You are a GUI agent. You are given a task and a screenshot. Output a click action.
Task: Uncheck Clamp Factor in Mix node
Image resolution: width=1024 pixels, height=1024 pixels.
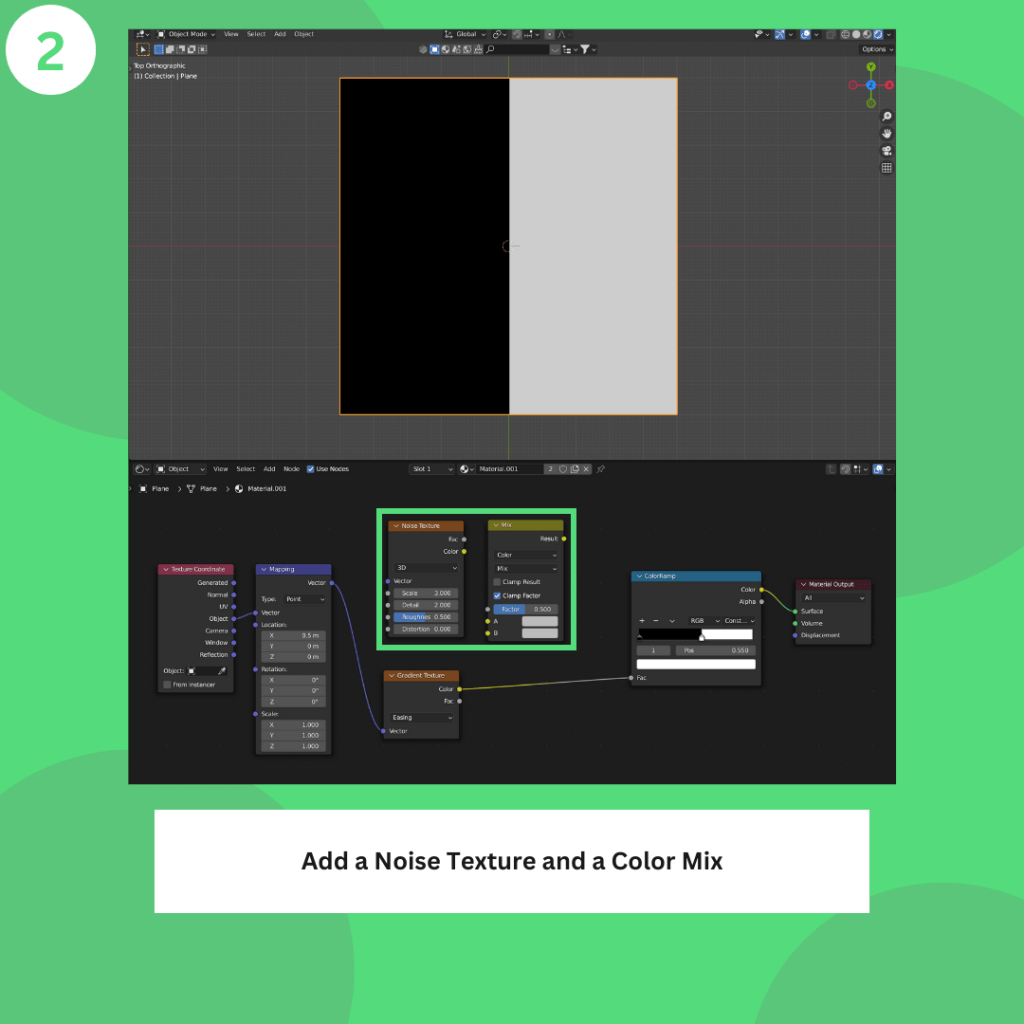[497, 595]
